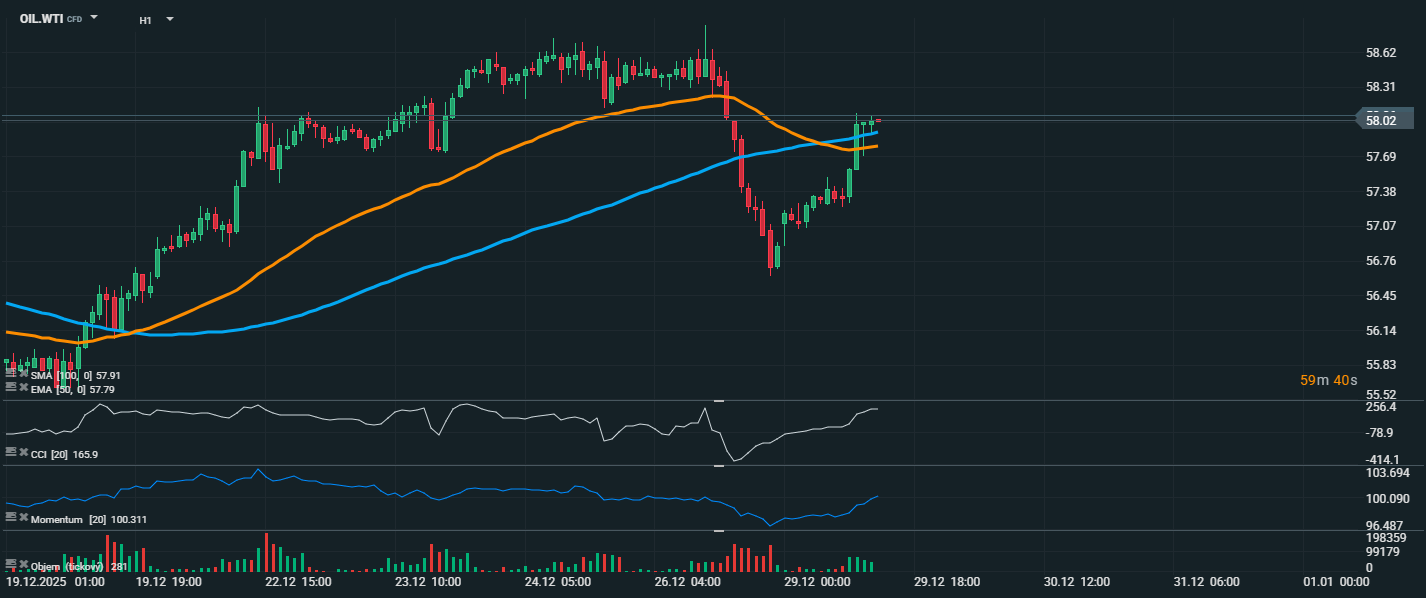
Task: Remove the Momentum indicator with X icon
Action: [23, 518]
